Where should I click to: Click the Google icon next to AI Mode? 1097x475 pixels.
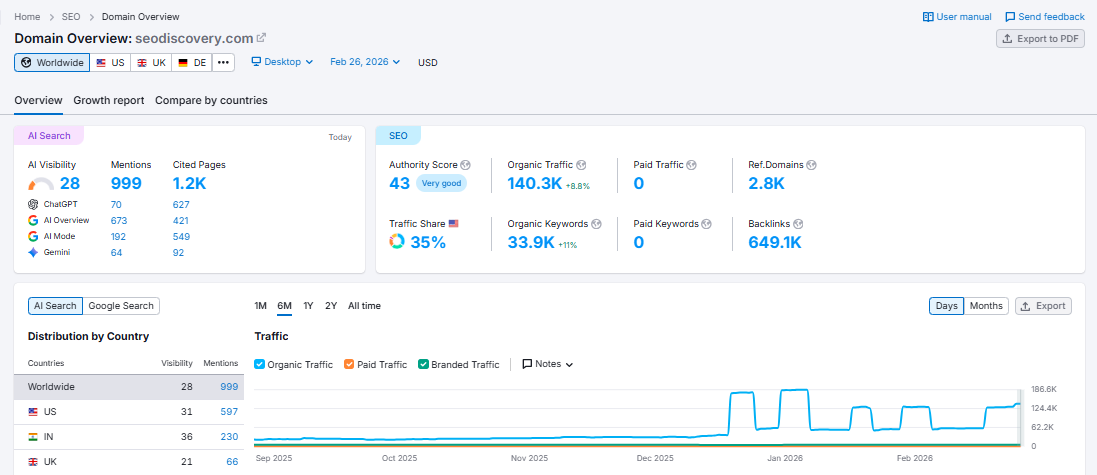point(33,236)
